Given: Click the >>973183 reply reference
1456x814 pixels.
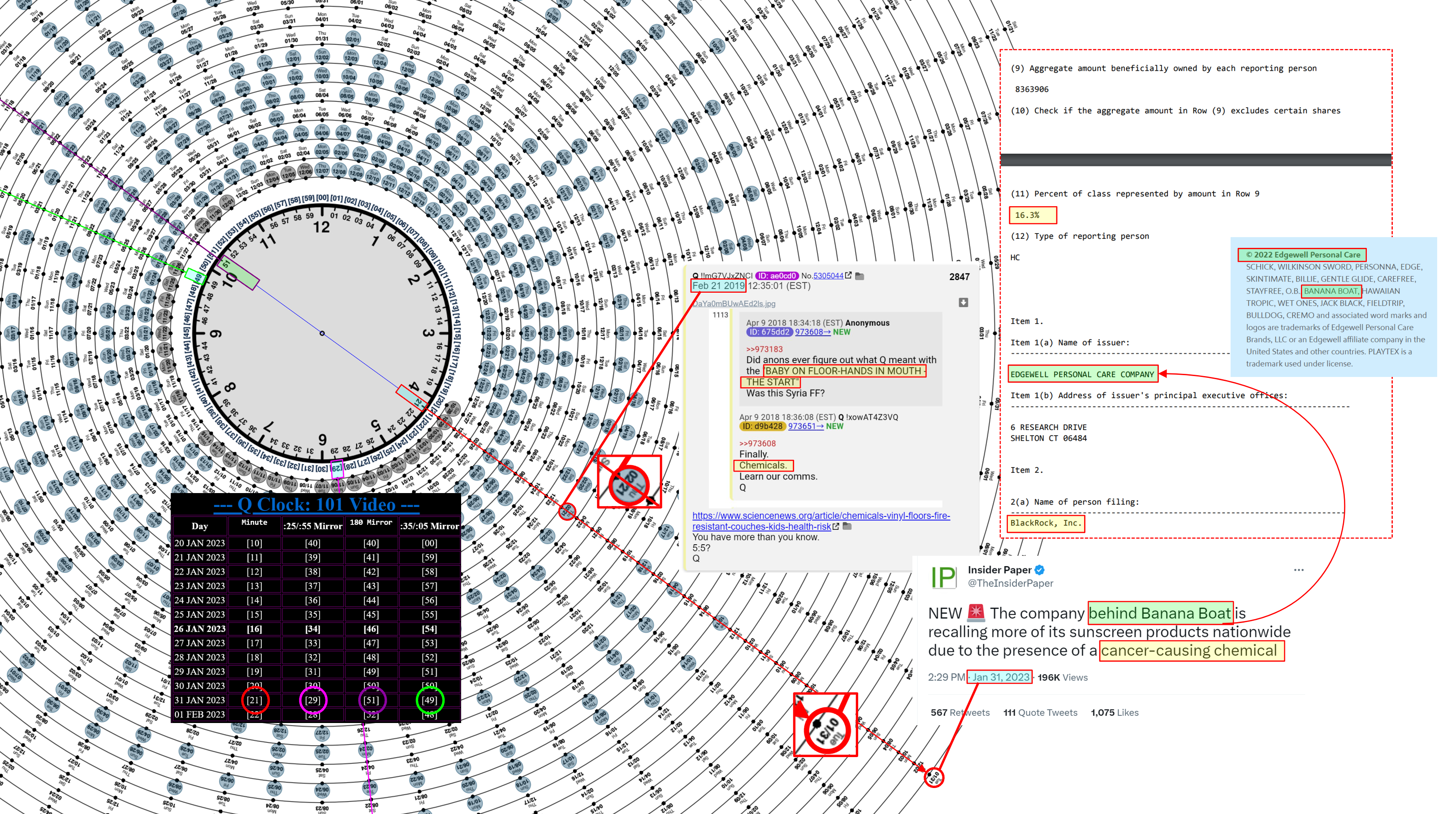Looking at the screenshot, I should (x=764, y=349).
